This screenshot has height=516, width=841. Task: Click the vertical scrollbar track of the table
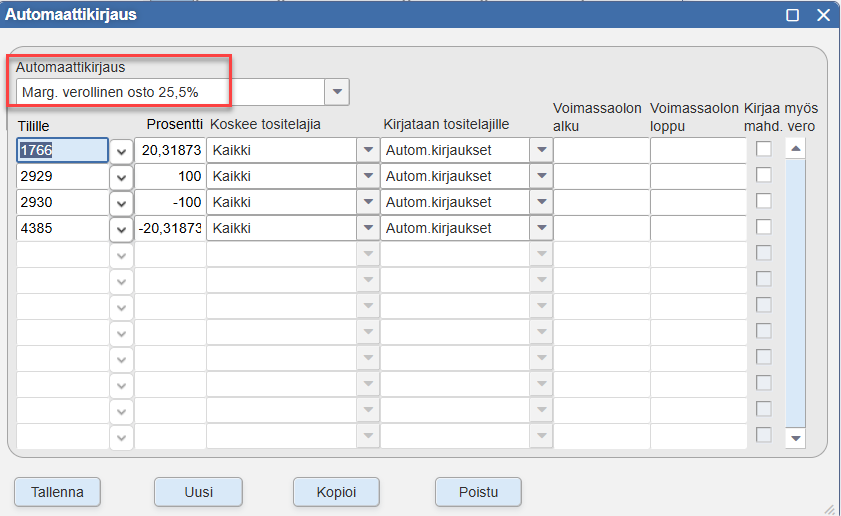(x=795, y=293)
